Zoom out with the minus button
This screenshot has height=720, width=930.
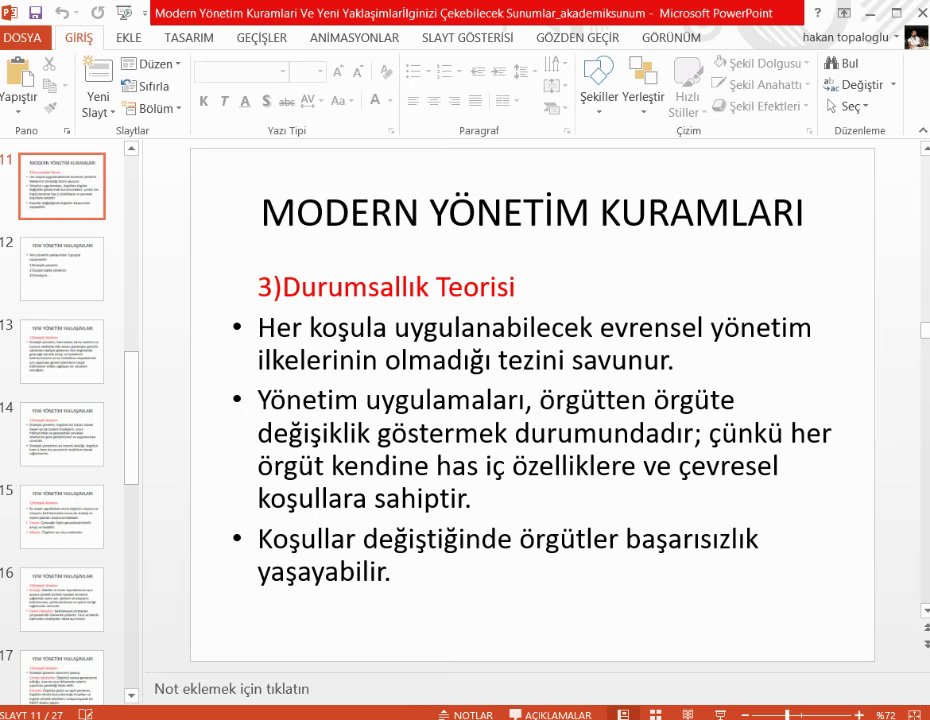pos(746,715)
